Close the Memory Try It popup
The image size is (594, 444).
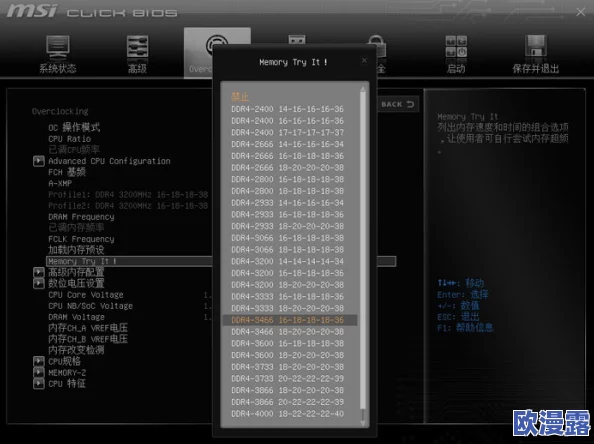(x=364, y=60)
